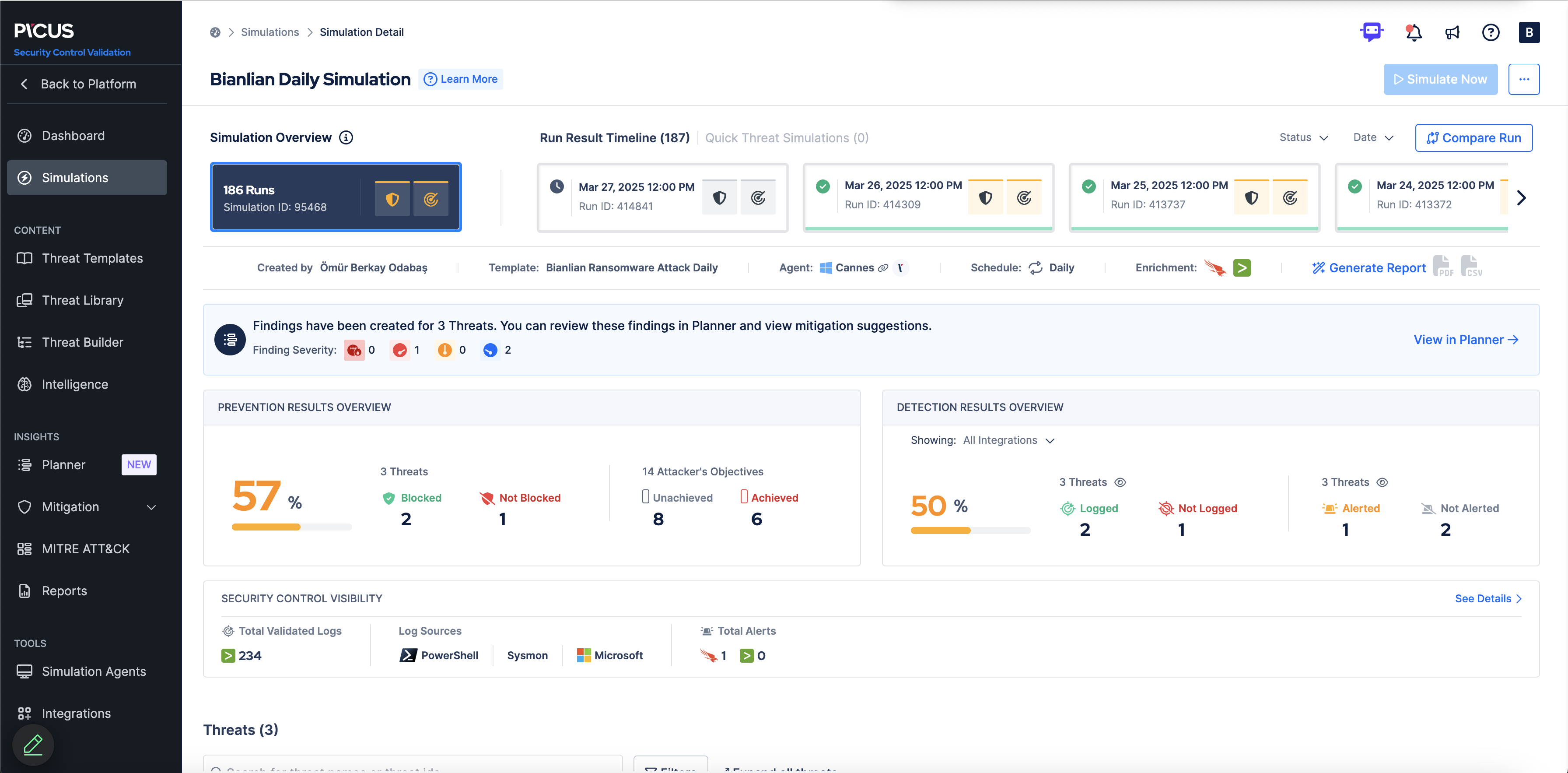Toggle eye icon next to Logged threats
This screenshot has width=1568, height=773.
coord(1120,482)
